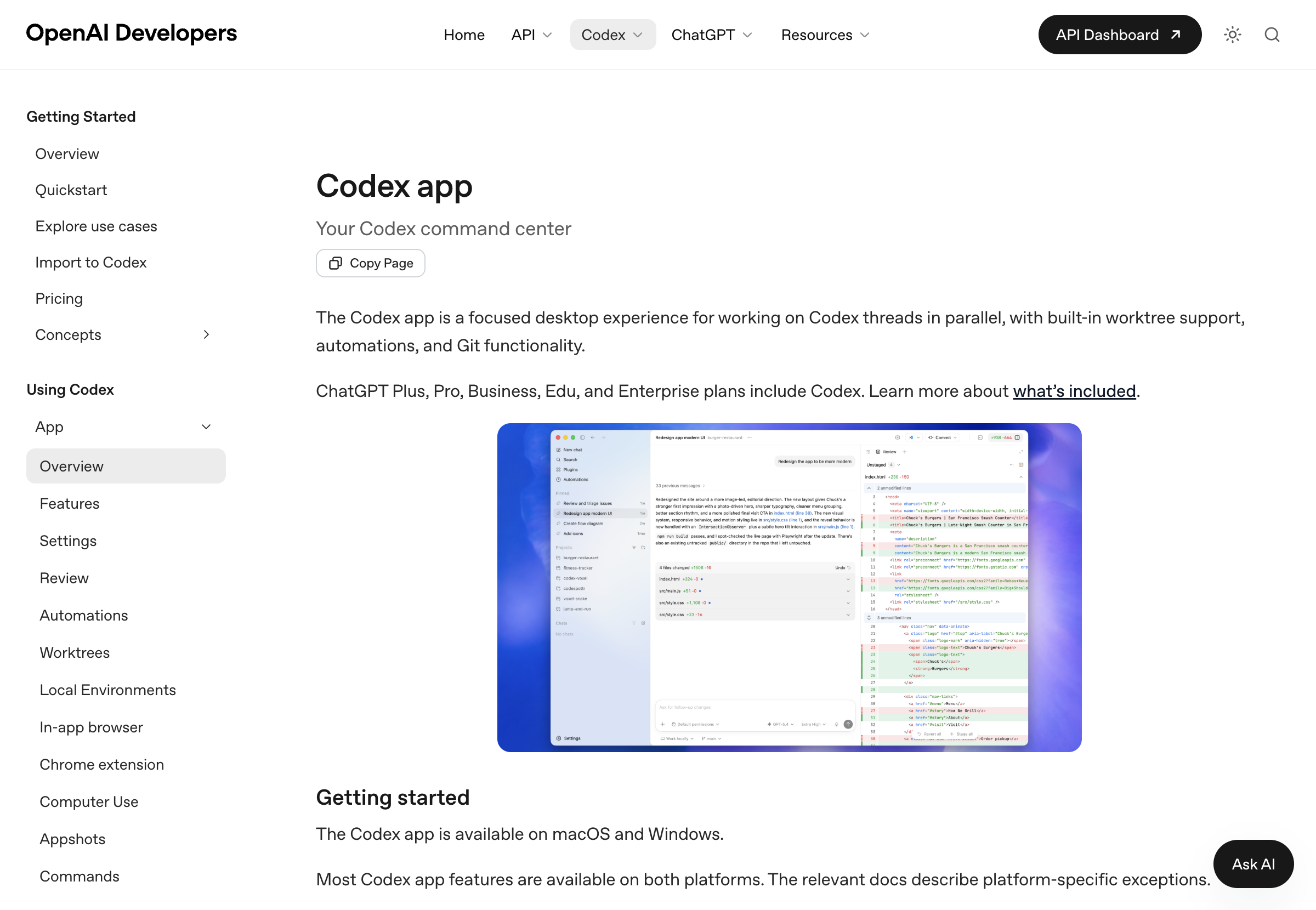The width and height of the screenshot is (1316, 910).
Task: Open the Worktrees sidebar page
Action: pos(75,653)
